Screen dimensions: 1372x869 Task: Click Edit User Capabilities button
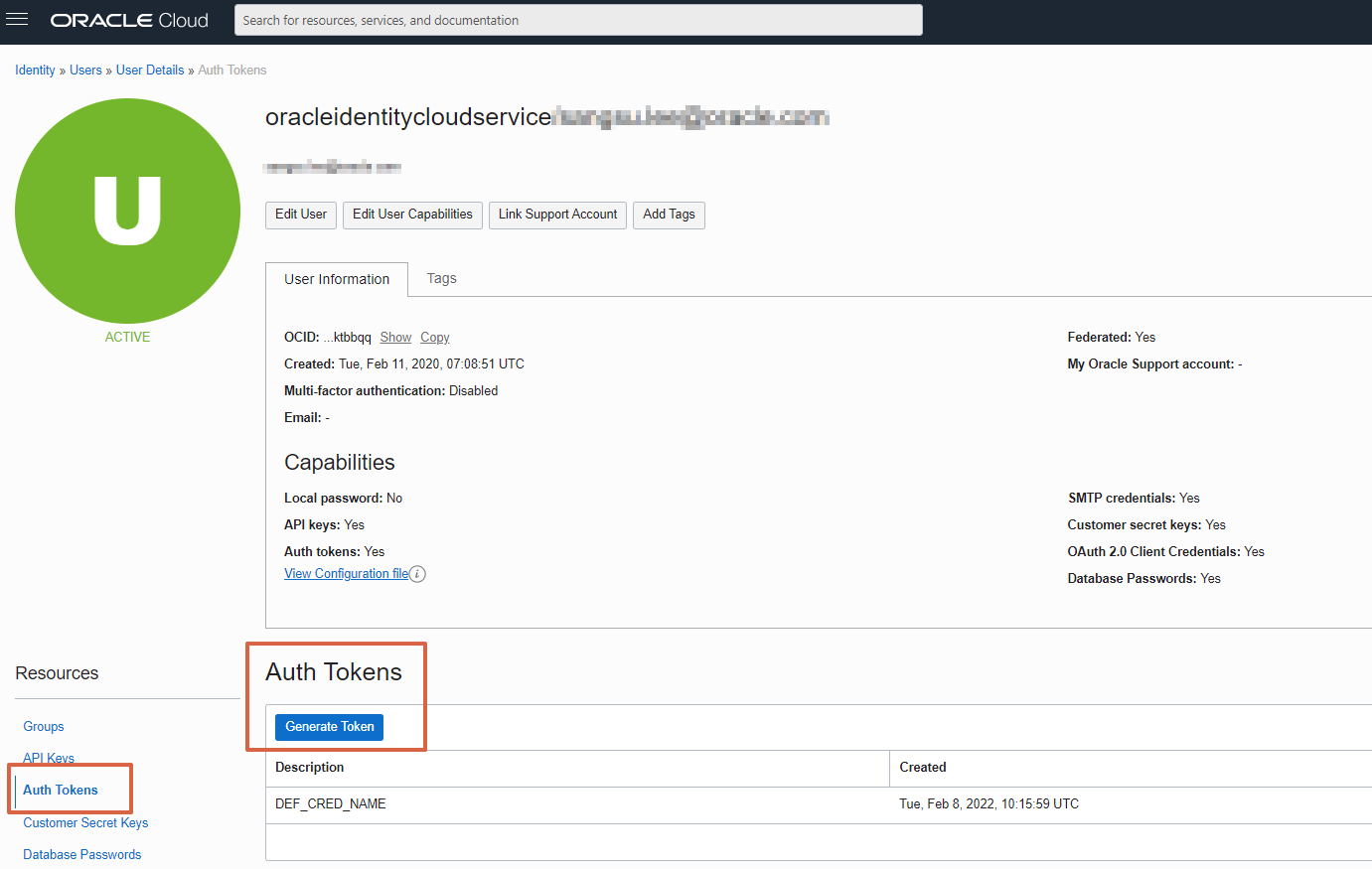point(412,215)
